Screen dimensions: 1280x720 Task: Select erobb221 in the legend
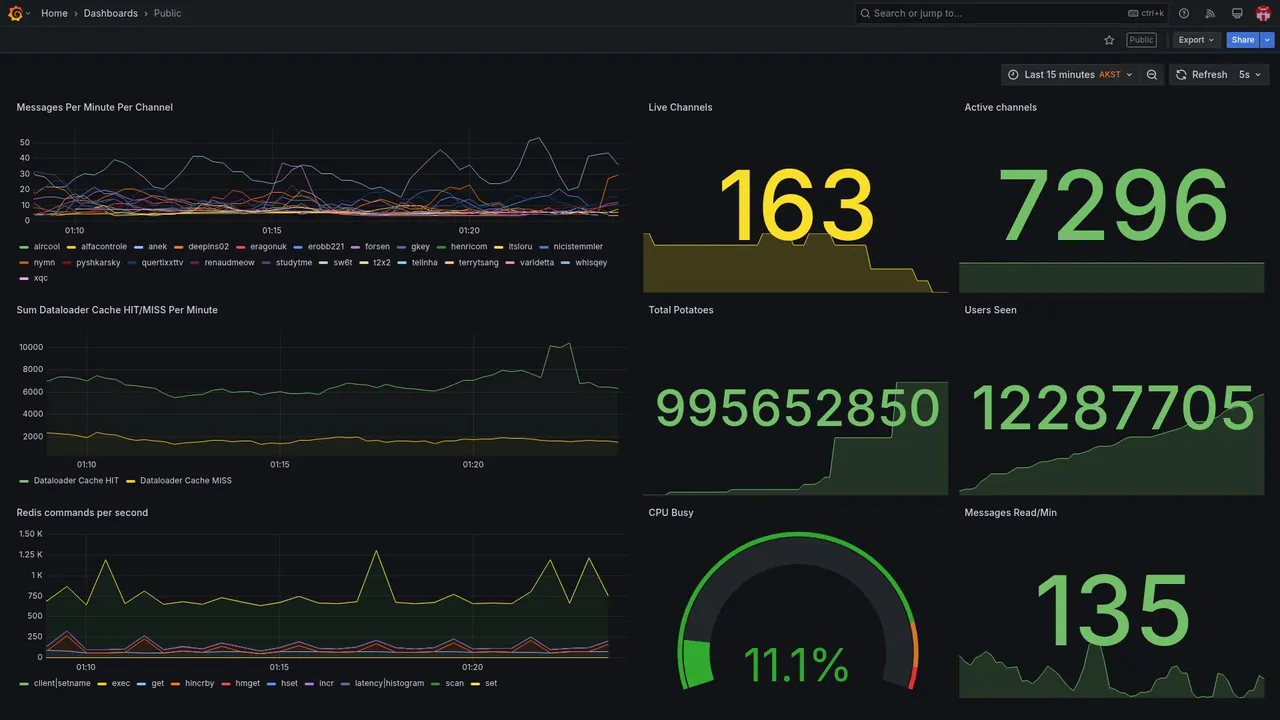click(326, 246)
